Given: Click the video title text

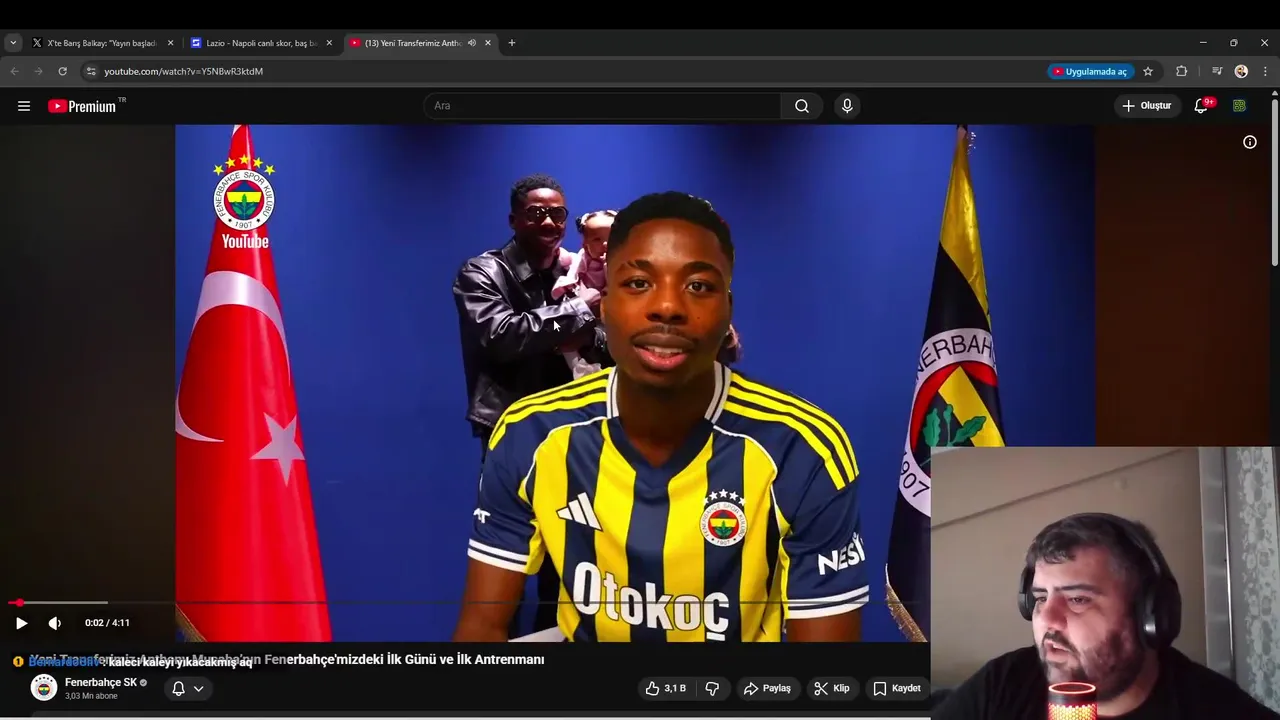Looking at the screenshot, I should [287, 660].
